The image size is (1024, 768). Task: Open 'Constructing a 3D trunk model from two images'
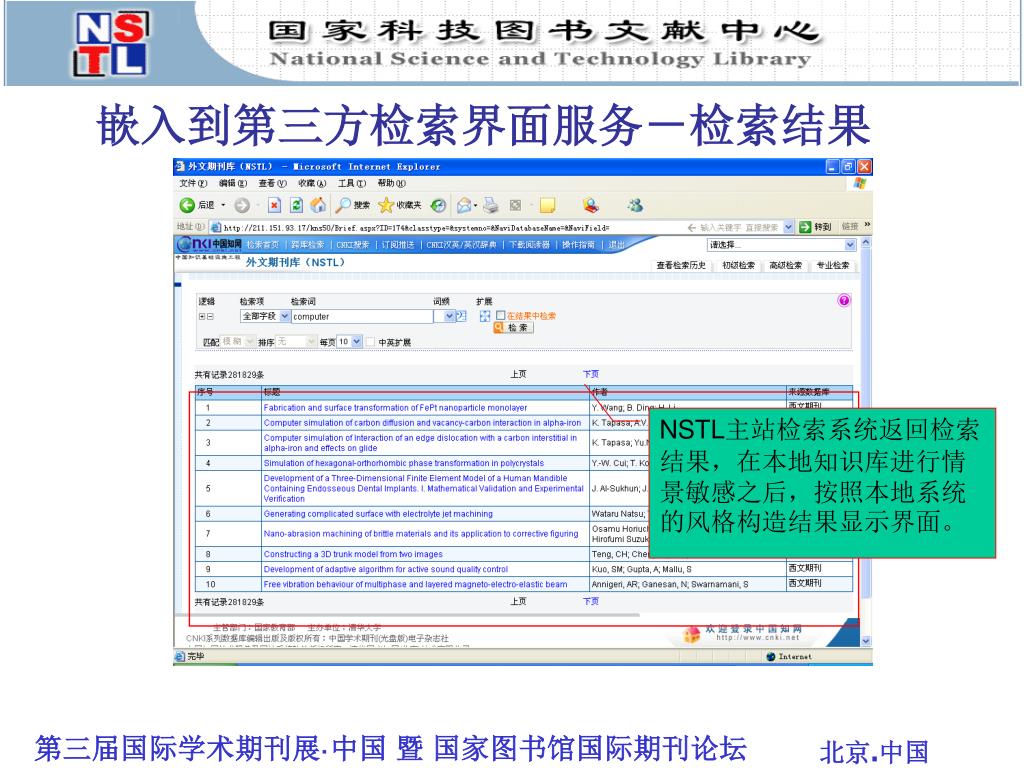pos(353,554)
